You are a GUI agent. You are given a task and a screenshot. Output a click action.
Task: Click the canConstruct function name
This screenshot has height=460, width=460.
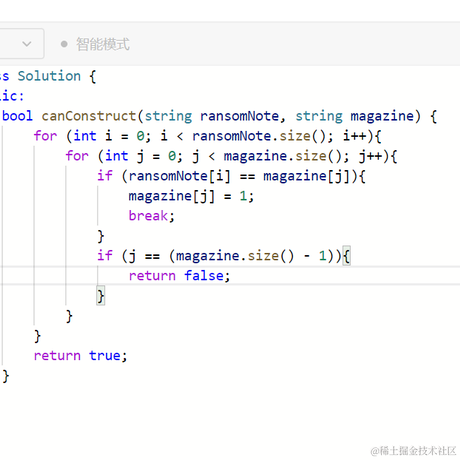pyautogui.click(x=89, y=116)
